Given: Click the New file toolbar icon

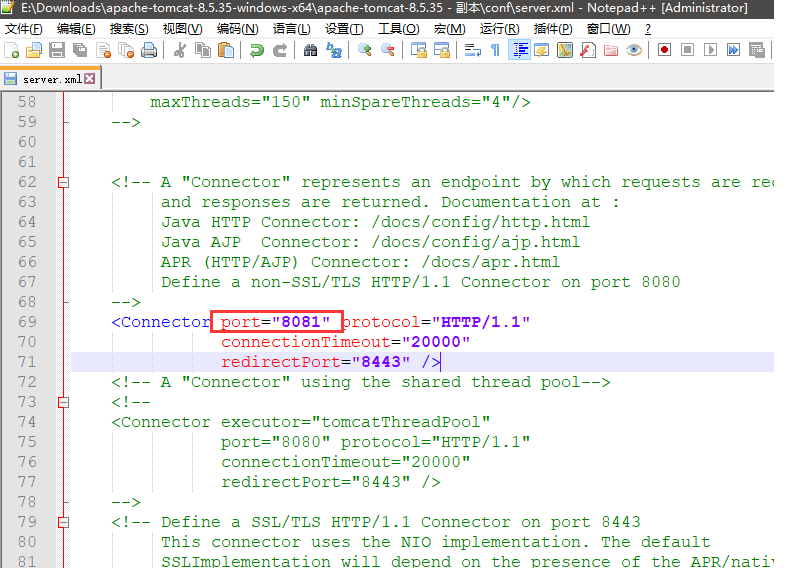Looking at the screenshot, I should [12, 50].
